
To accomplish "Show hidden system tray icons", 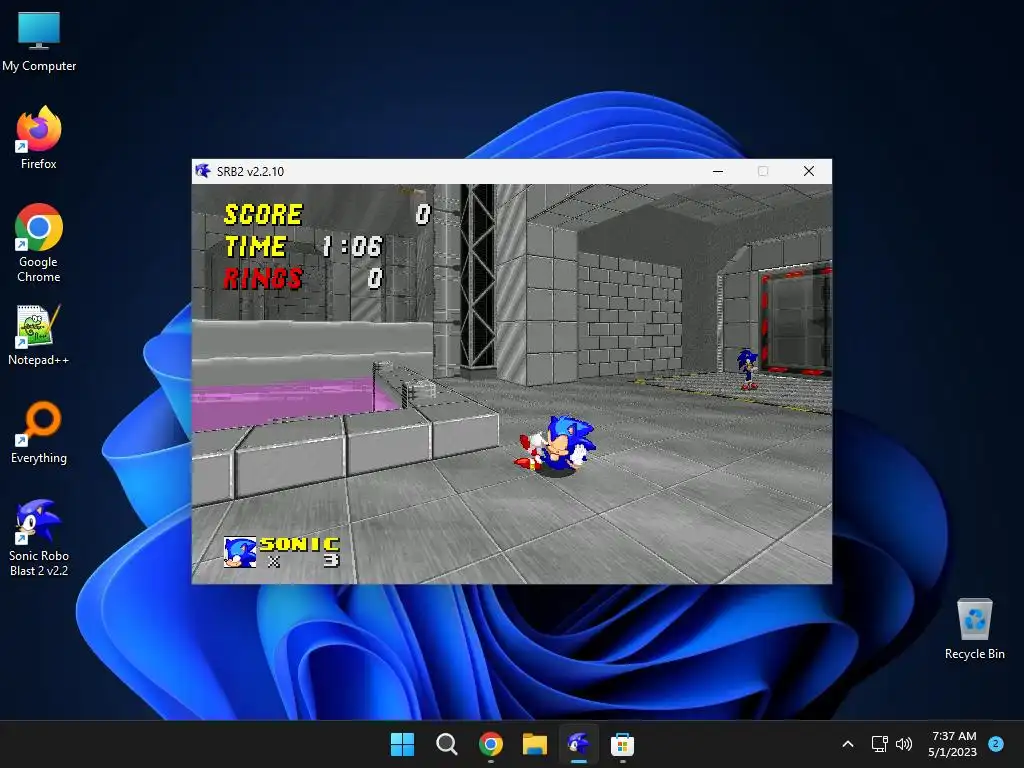I will click(848, 744).
